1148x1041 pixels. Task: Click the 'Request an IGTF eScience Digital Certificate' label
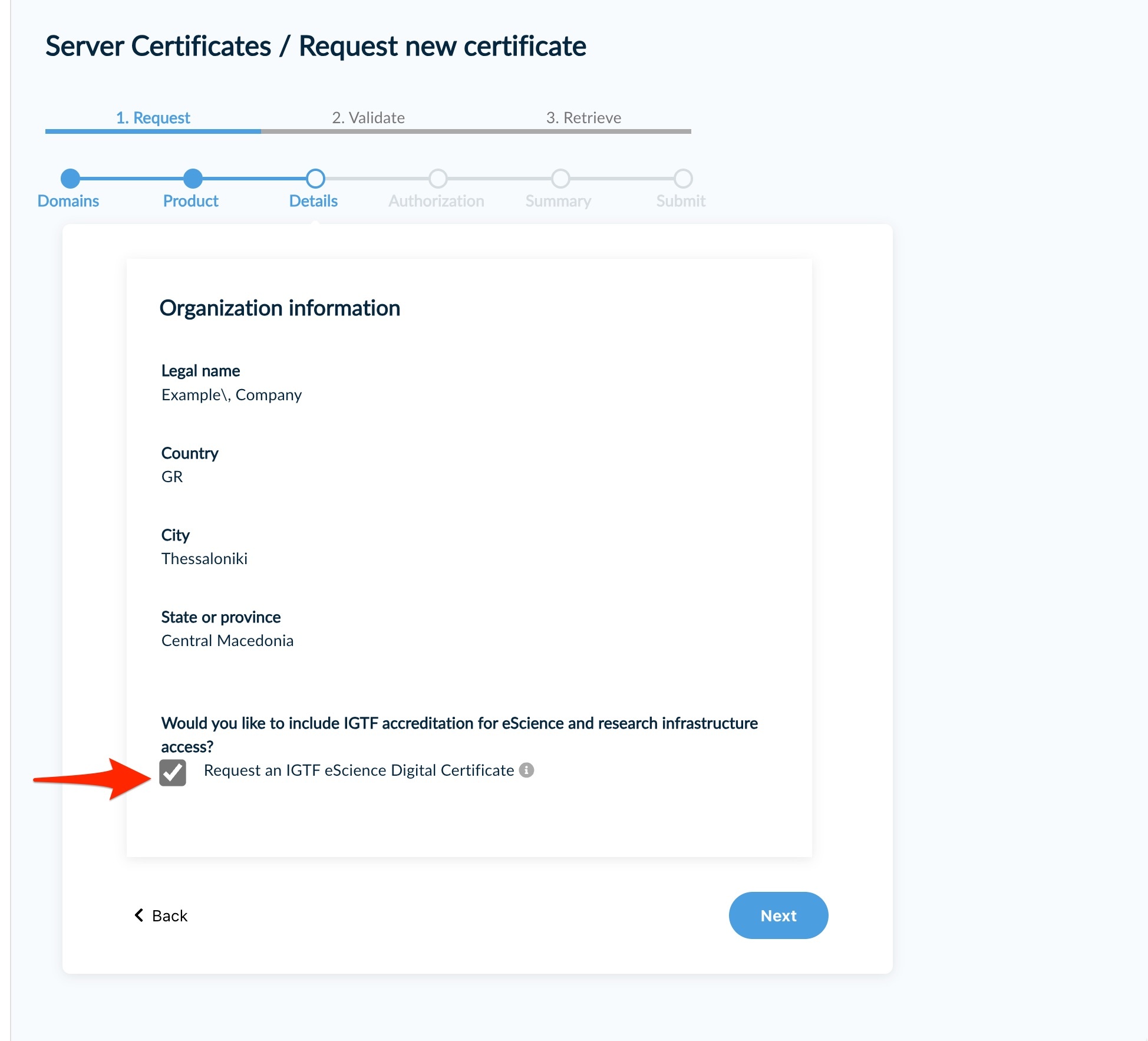coord(358,770)
